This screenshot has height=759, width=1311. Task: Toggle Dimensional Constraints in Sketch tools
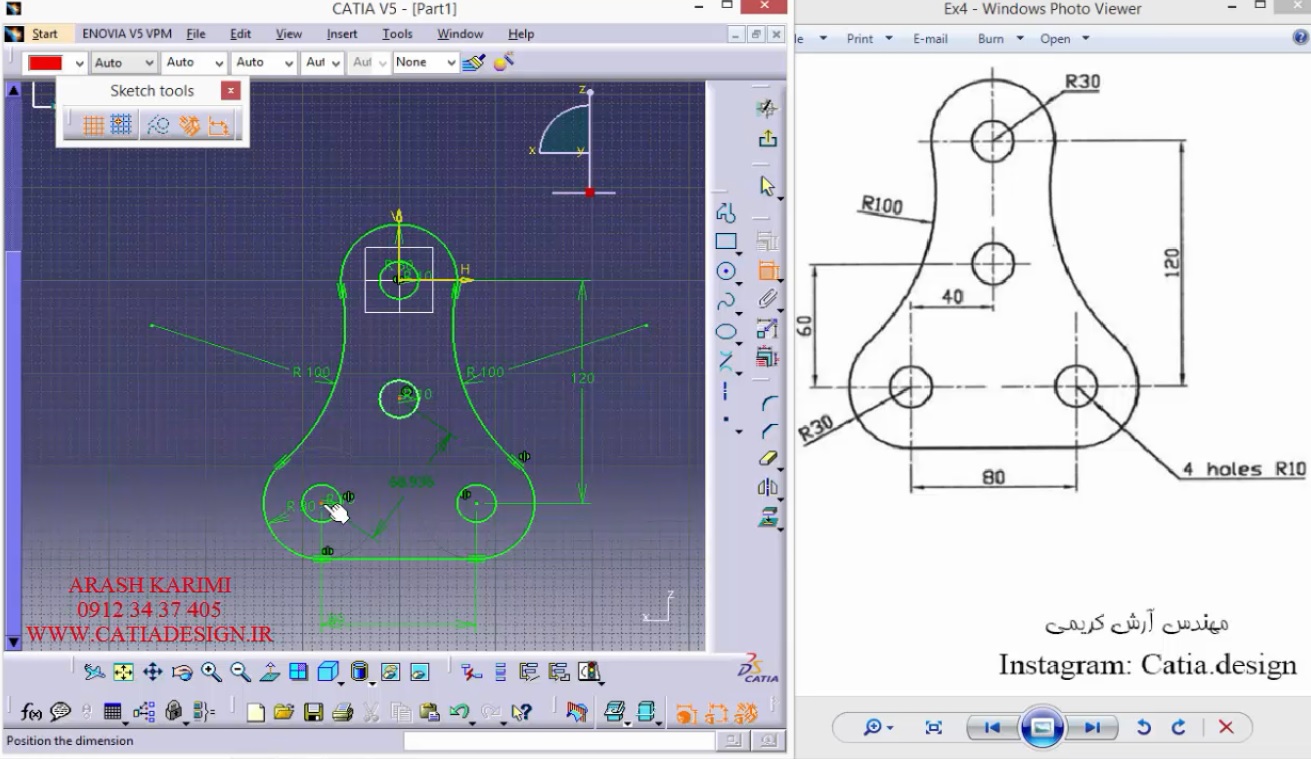[219, 125]
